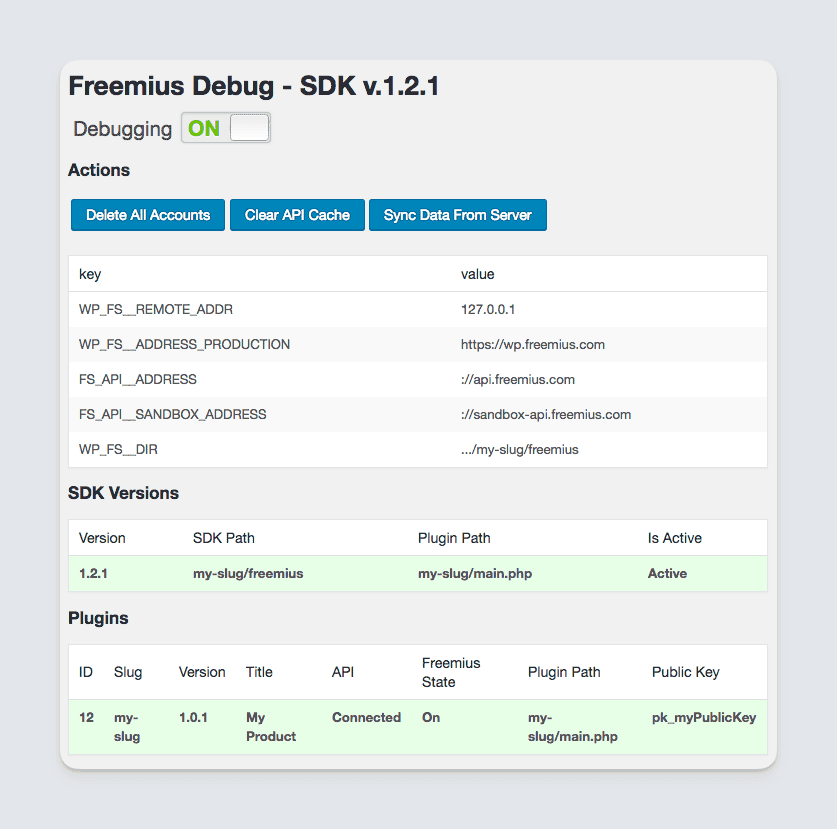
Task: Click SDK path my-slug/freemius cell
Action: coord(248,573)
